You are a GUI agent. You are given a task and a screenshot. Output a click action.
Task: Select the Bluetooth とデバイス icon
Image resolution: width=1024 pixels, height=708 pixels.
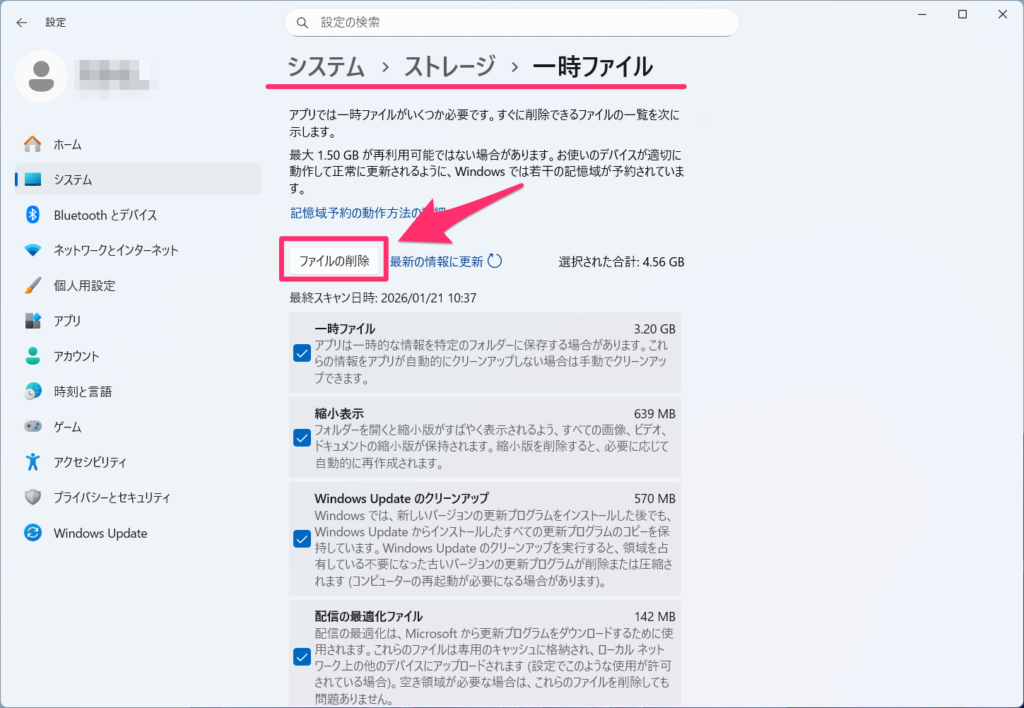tap(33, 215)
